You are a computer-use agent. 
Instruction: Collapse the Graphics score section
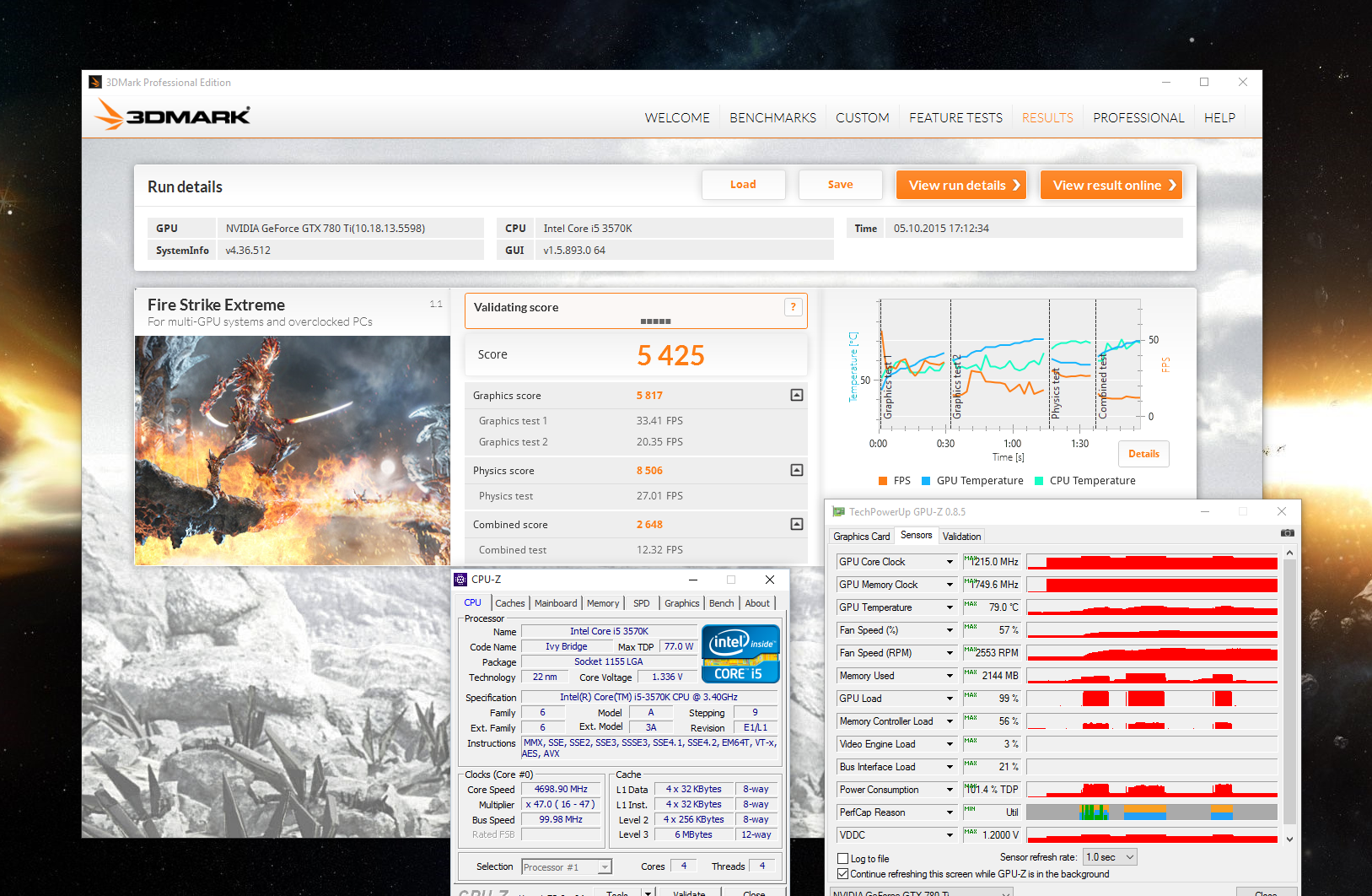(797, 395)
